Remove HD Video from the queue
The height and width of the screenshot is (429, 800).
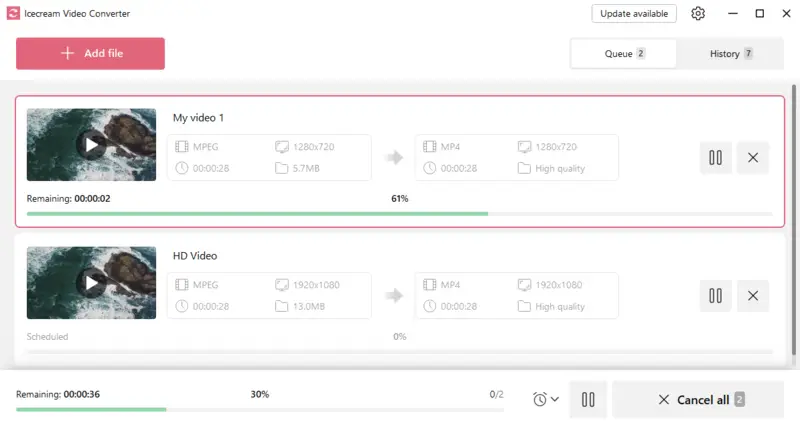[x=753, y=296]
